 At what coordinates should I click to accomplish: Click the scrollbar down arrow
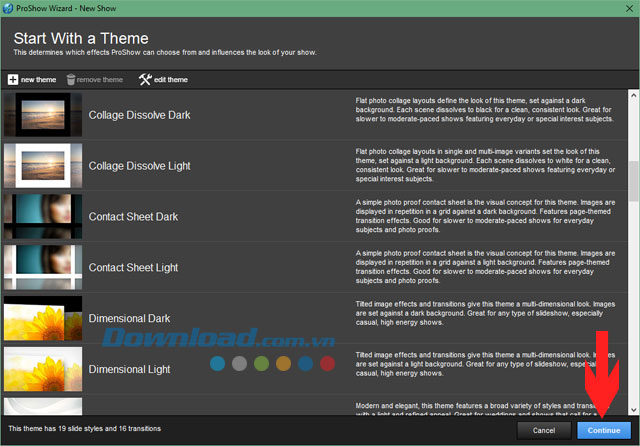tap(633, 410)
